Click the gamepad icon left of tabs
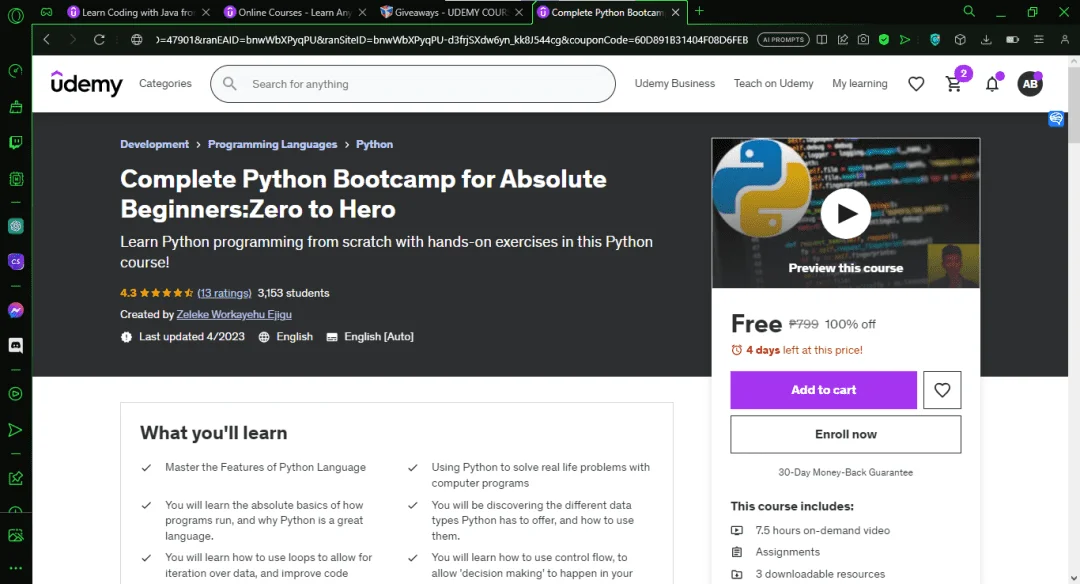 46,12
